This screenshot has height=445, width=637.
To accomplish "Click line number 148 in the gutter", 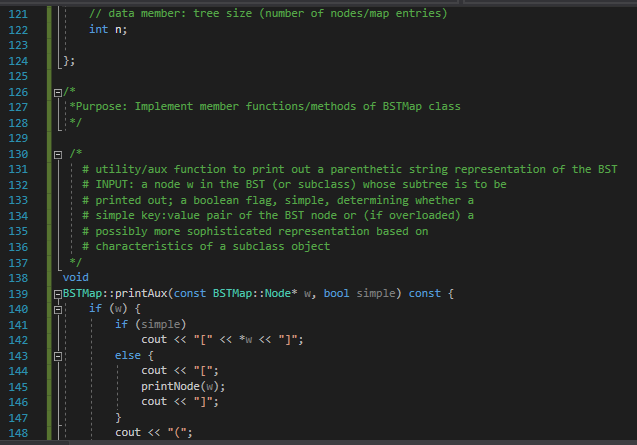I will pyautogui.click(x=18, y=433).
